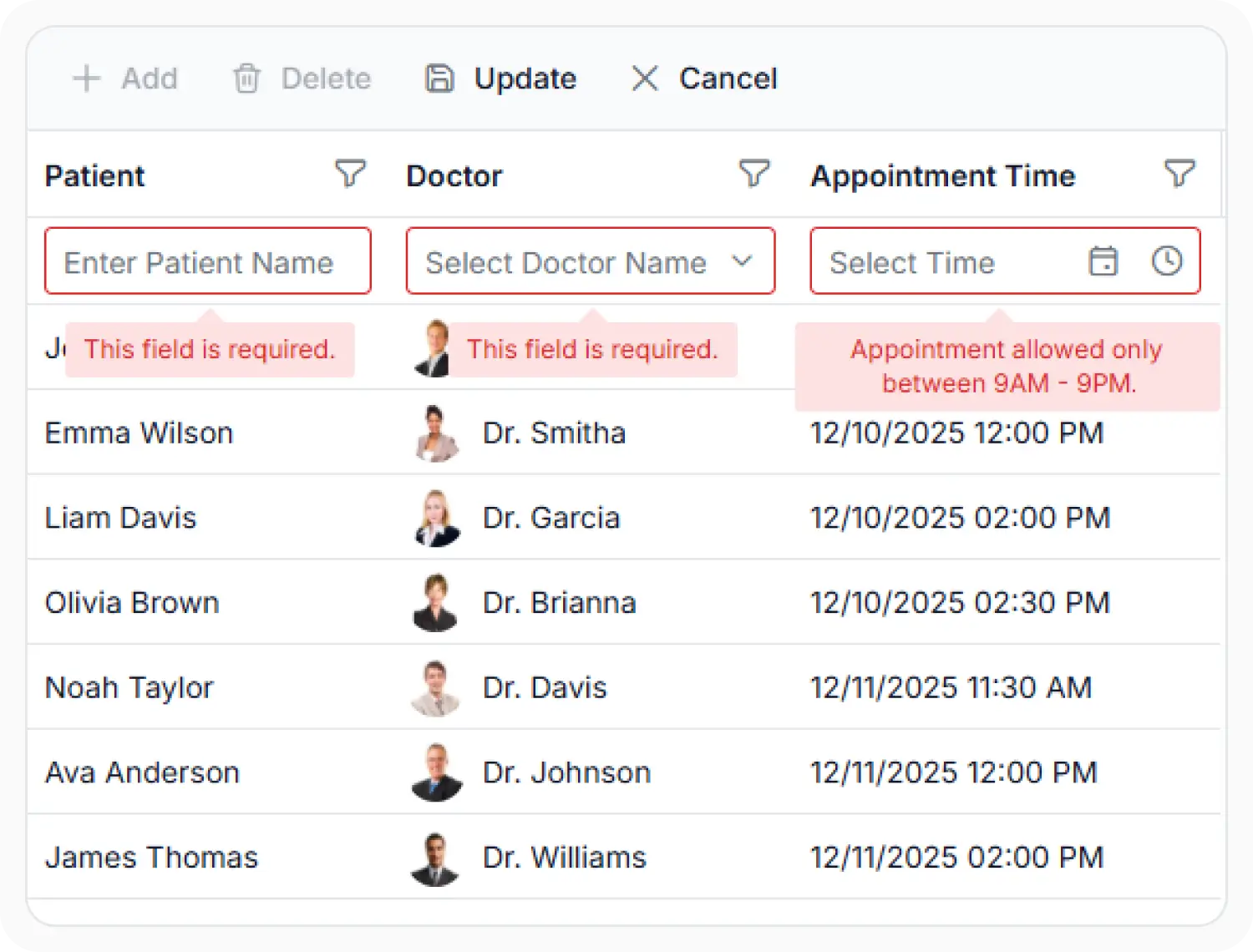The image size is (1253, 952).
Task: Select the Emma Wilson patient cell
Action: 139,433
